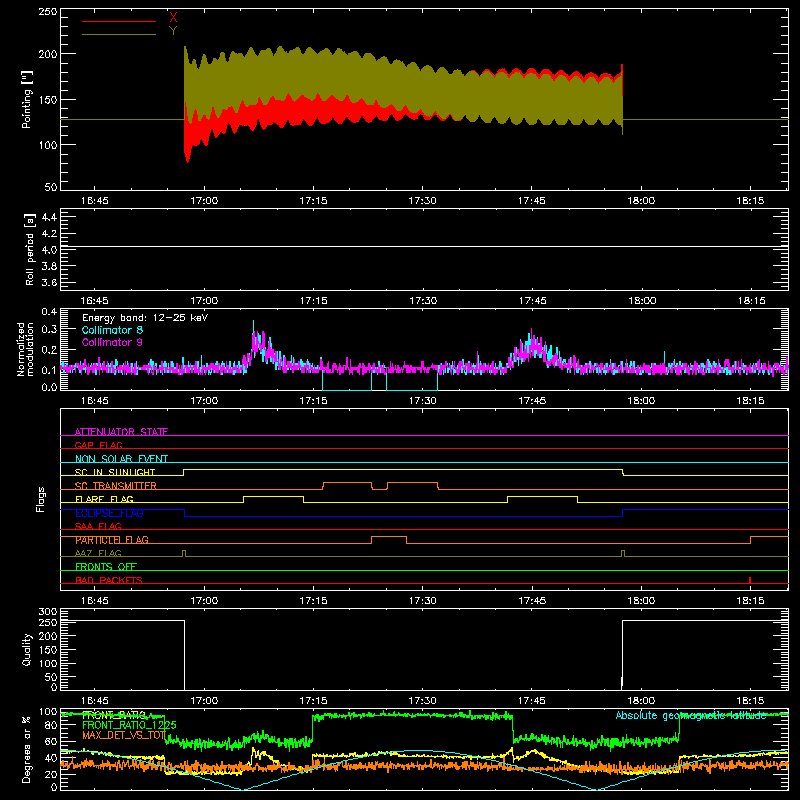
Task: Click the Pointing axis title
Action: (x=27, y=99)
